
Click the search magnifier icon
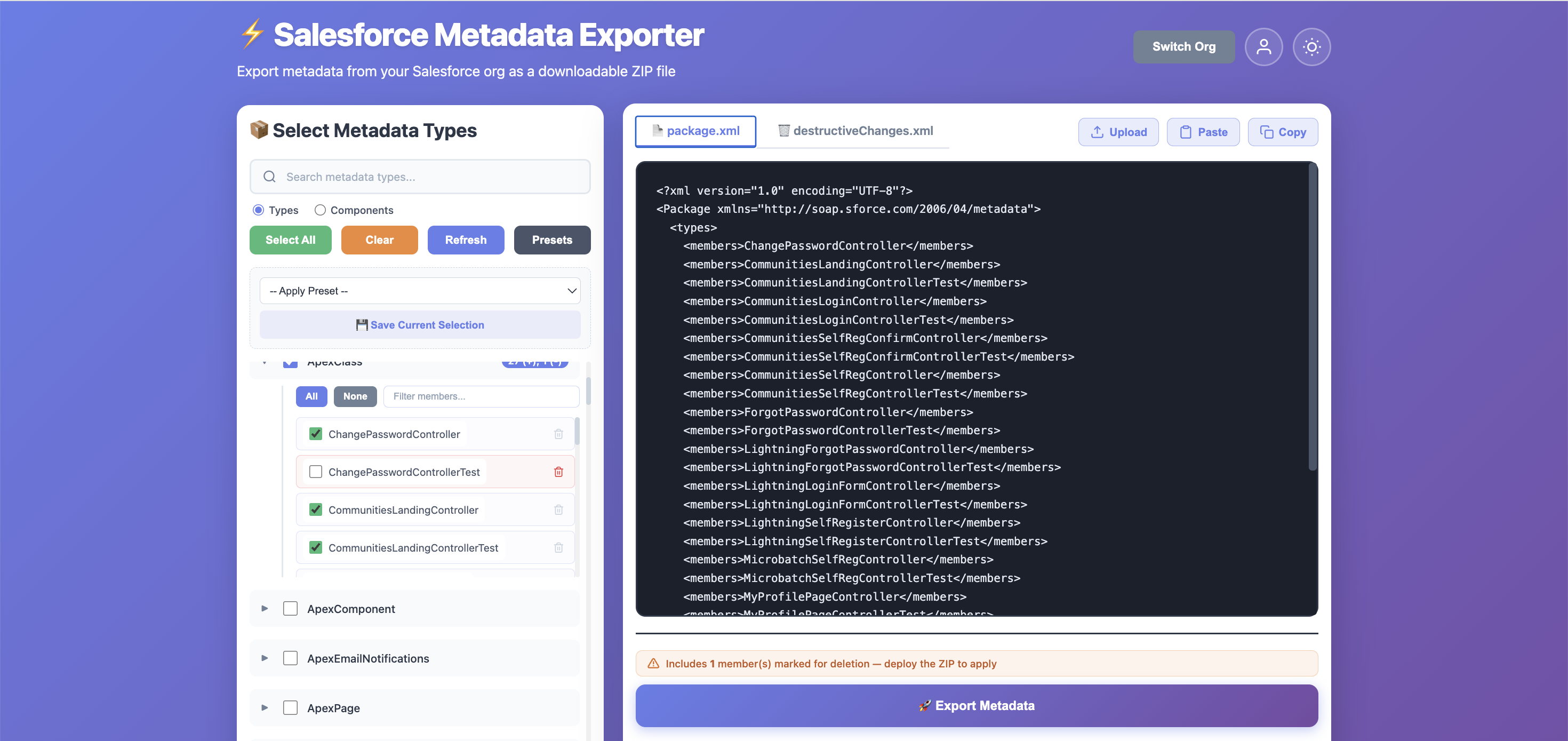point(269,177)
